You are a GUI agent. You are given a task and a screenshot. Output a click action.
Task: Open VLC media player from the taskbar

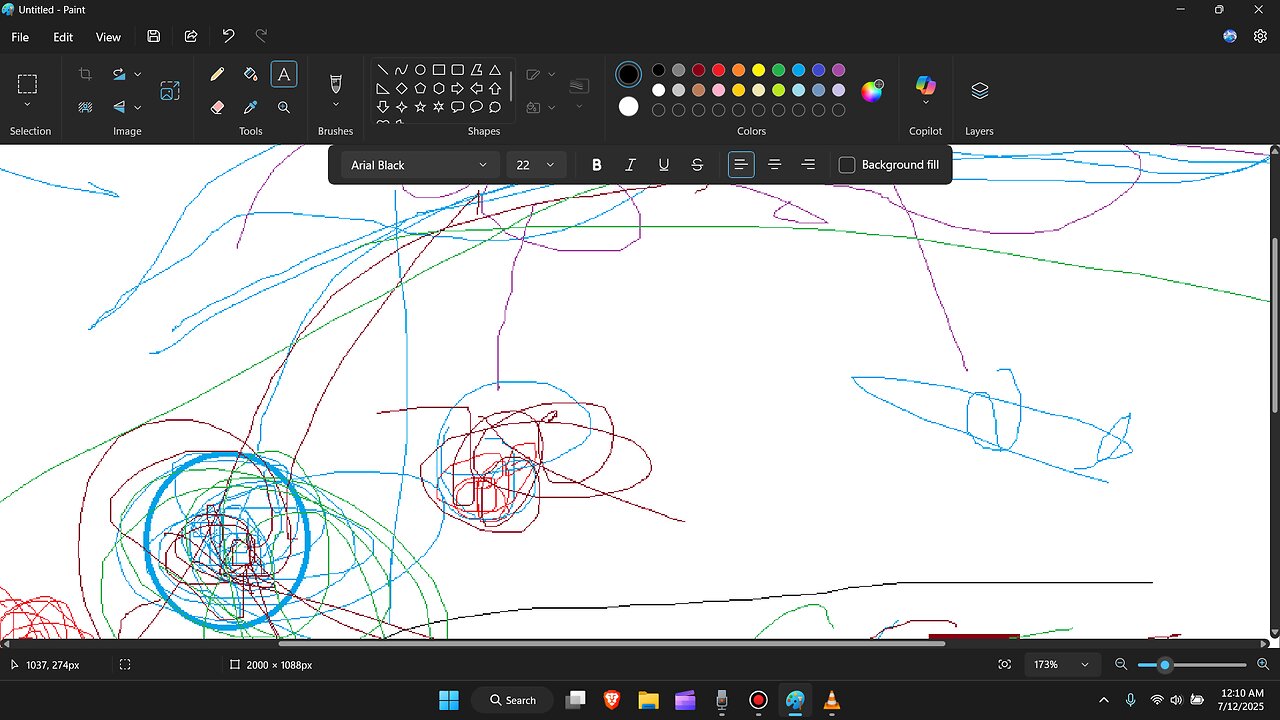[831, 700]
